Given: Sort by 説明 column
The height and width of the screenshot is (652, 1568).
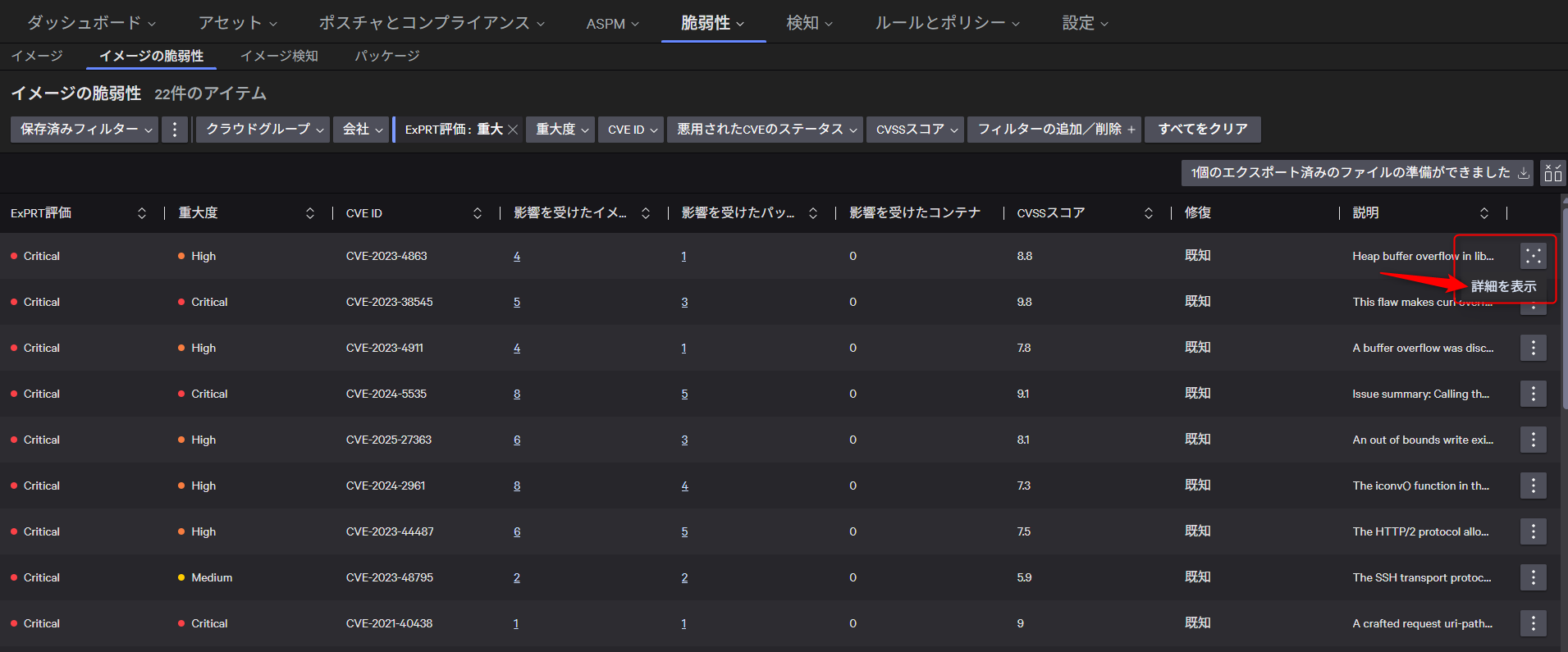Looking at the screenshot, I should coord(1484,213).
